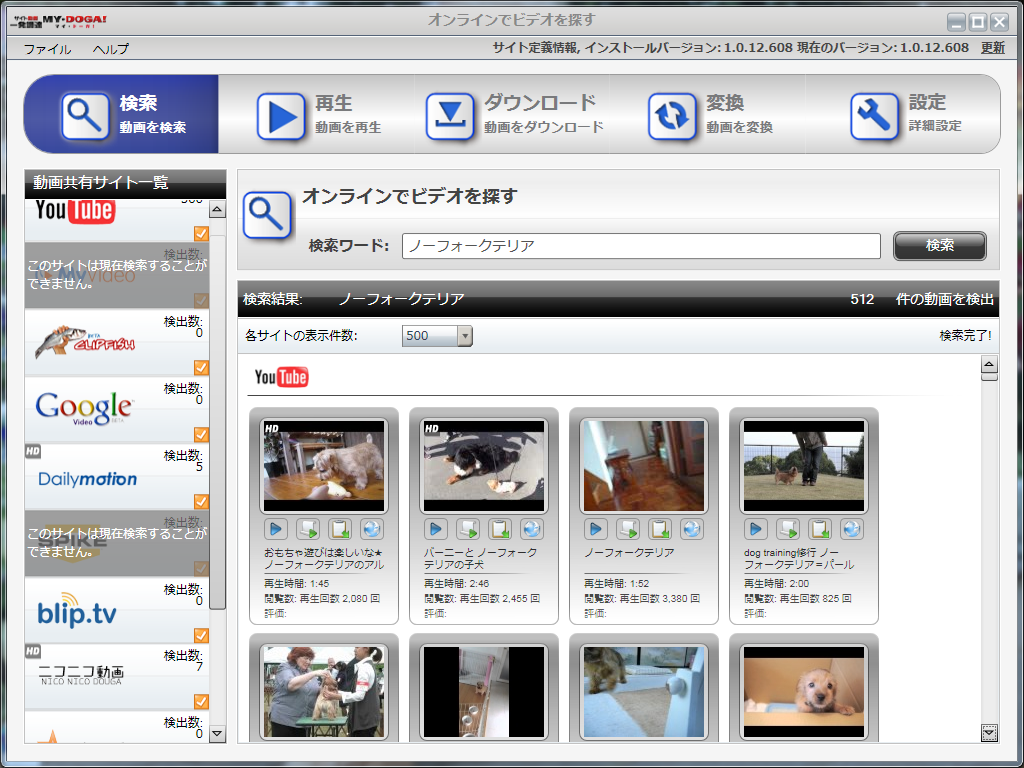This screenshot has width=1024, height=768.
Task: Click thumbnail of おもちゃ遊びは楽しいな video
Action: [x=324, y=466]
